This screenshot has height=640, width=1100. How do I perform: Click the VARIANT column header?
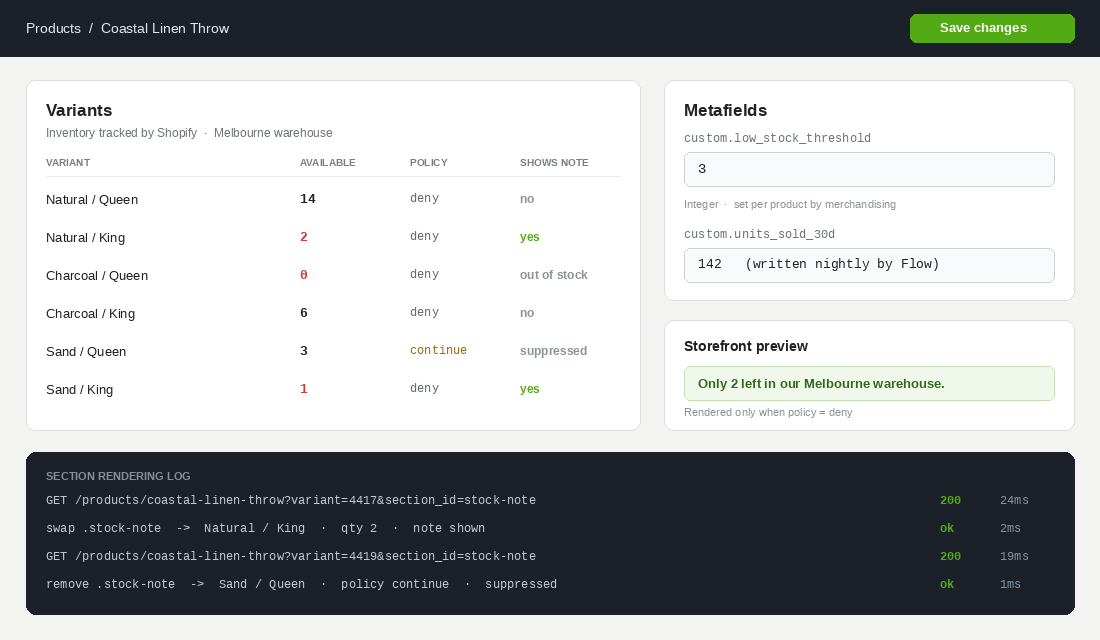(x=68, y=163)
